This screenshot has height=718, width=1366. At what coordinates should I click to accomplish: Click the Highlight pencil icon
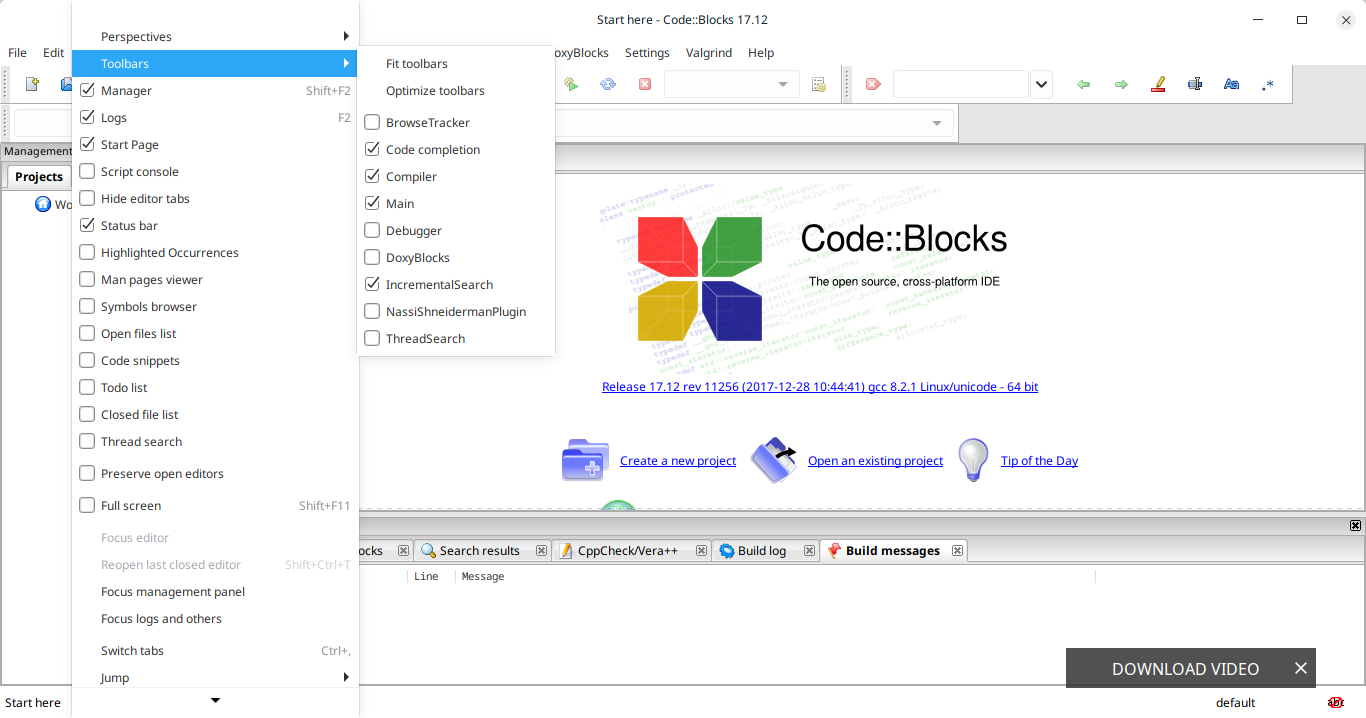point(1158,84)
